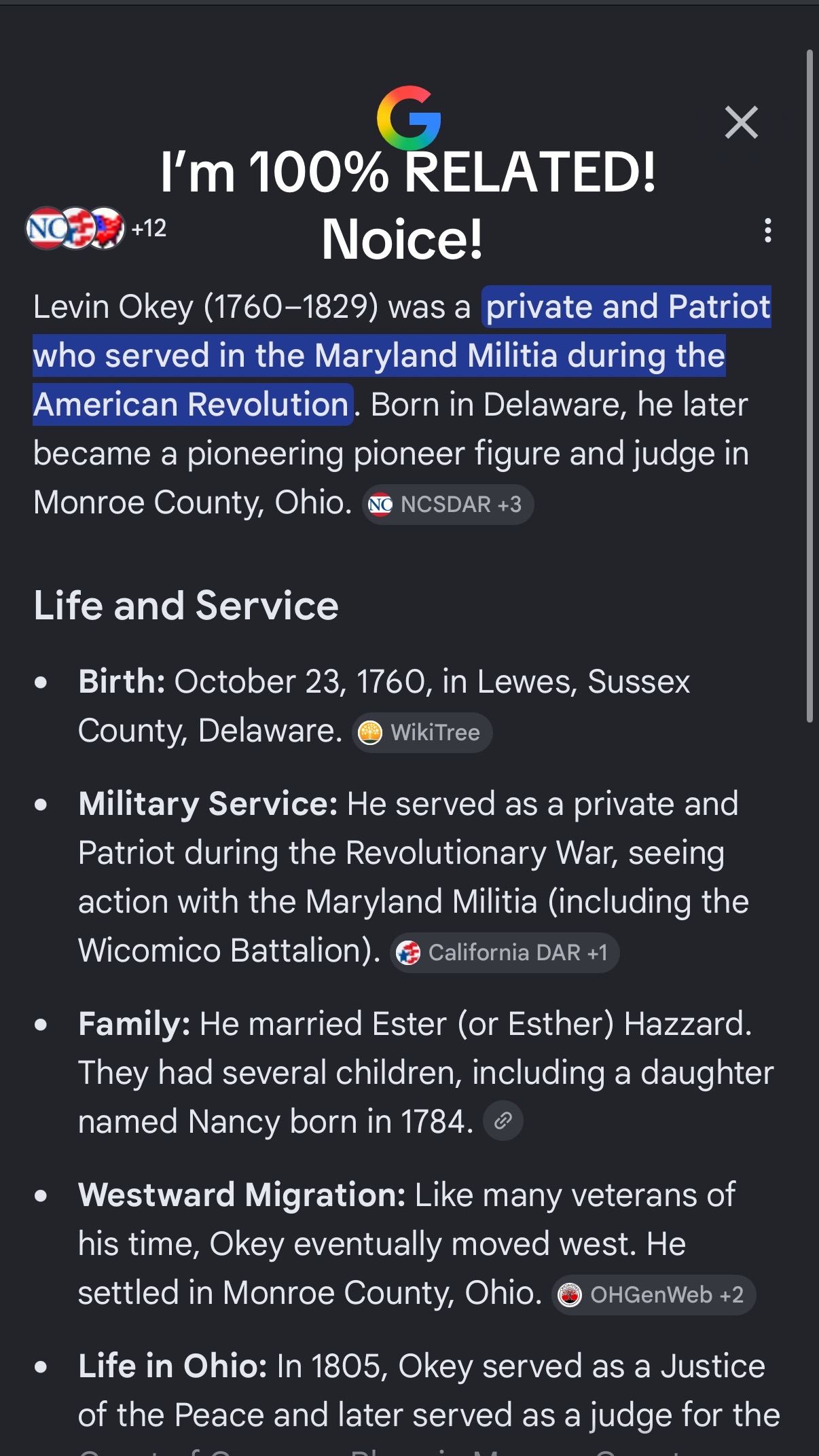Click the Westward Migration bullet label
Image resolution: width=819 pixels, height=1456 pixels.
tap(242, 1195)
